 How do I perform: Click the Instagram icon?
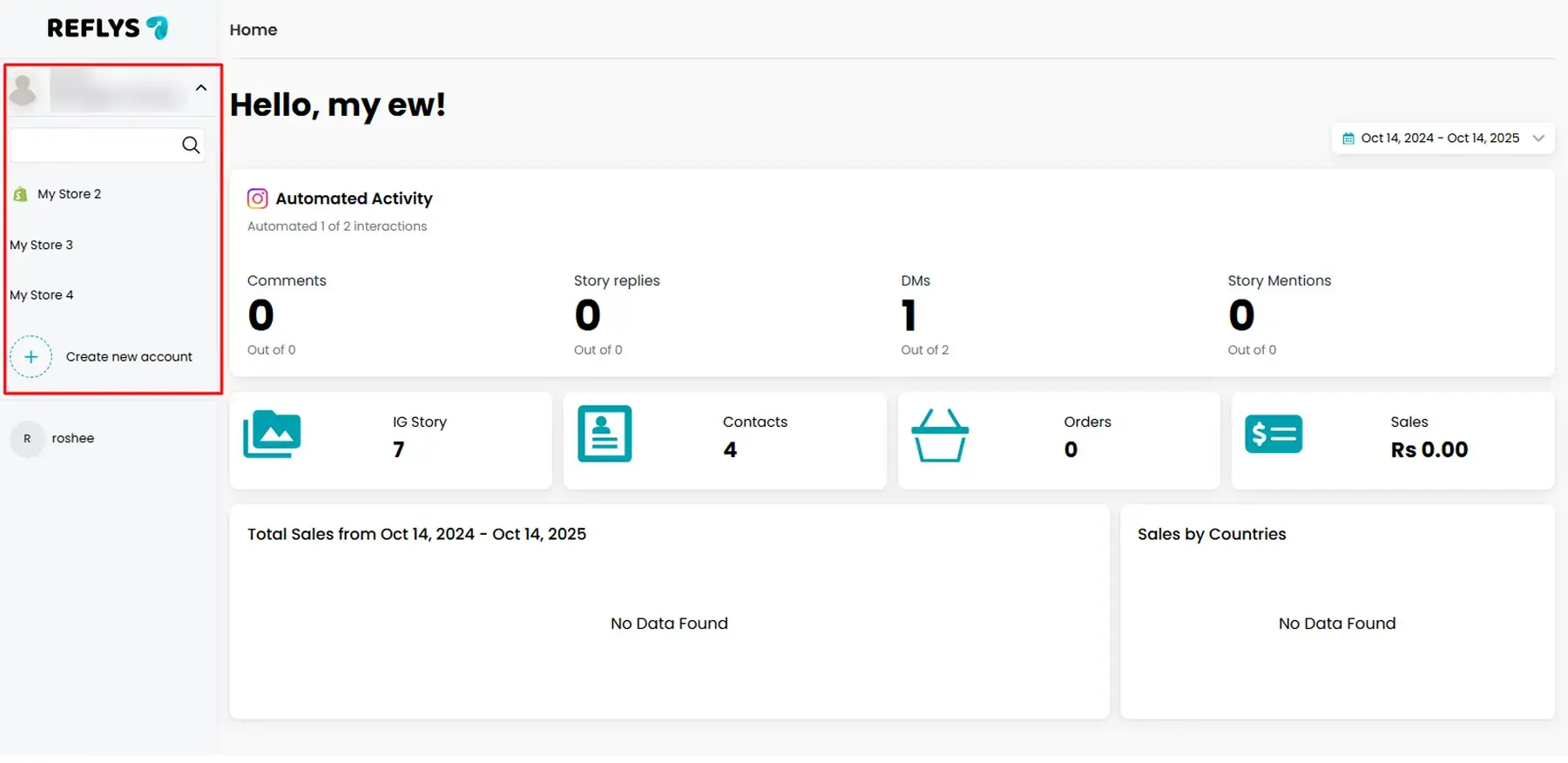coord(257,199)
